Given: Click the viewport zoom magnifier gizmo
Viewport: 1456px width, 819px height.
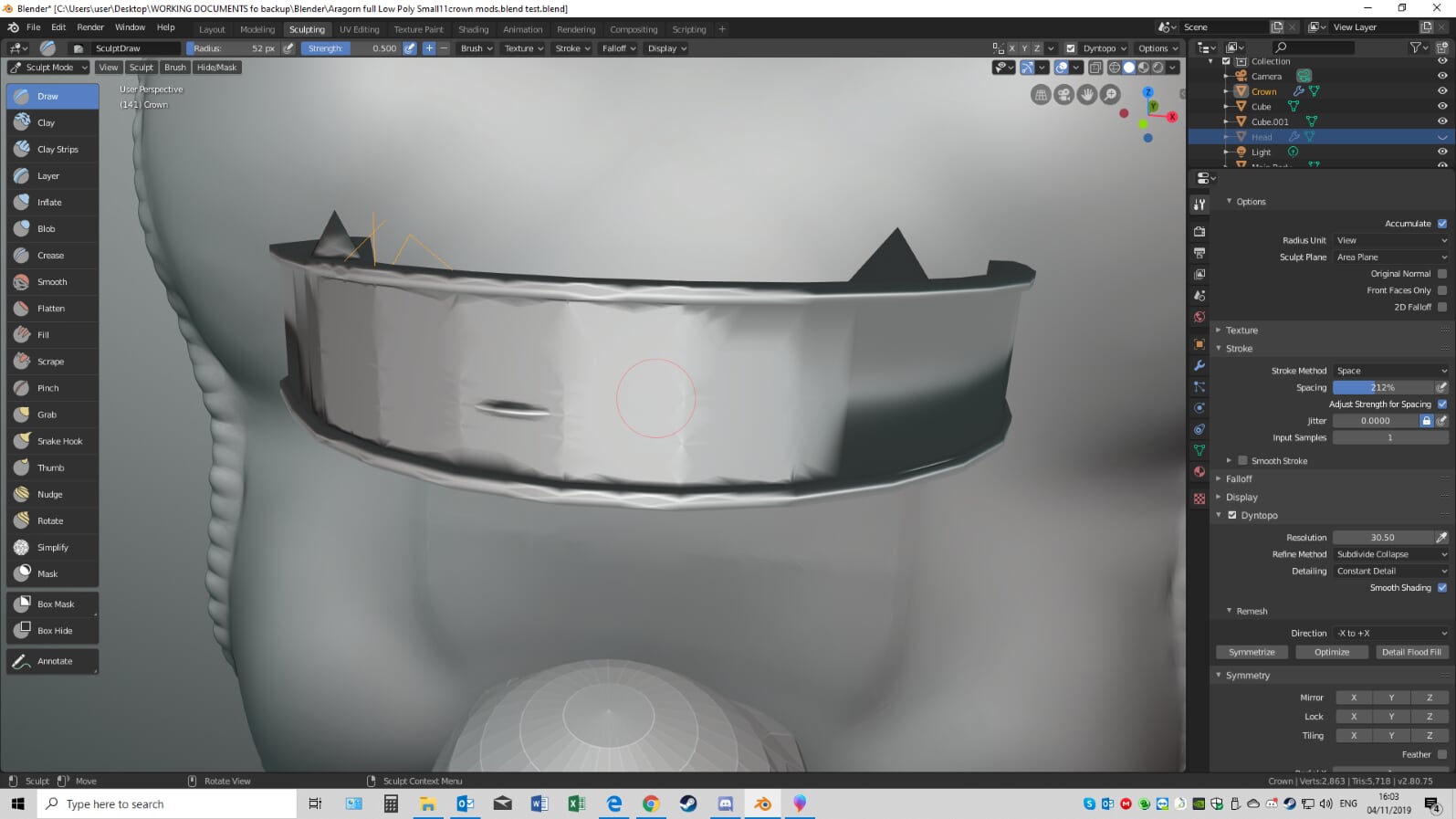Looking at the screenshot, I should 1110,94.
